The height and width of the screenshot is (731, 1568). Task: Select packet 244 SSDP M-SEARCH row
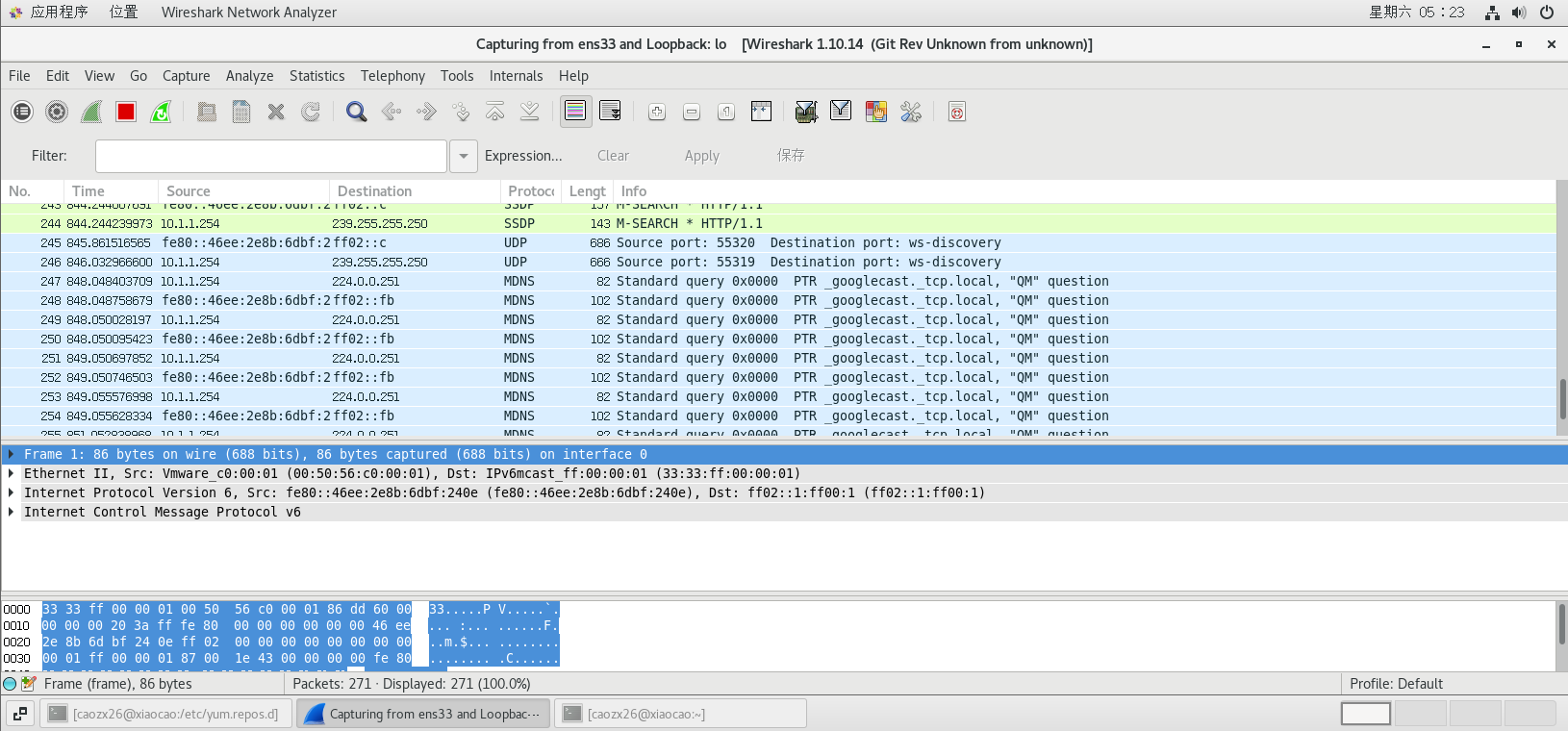[x=778, y=223]
